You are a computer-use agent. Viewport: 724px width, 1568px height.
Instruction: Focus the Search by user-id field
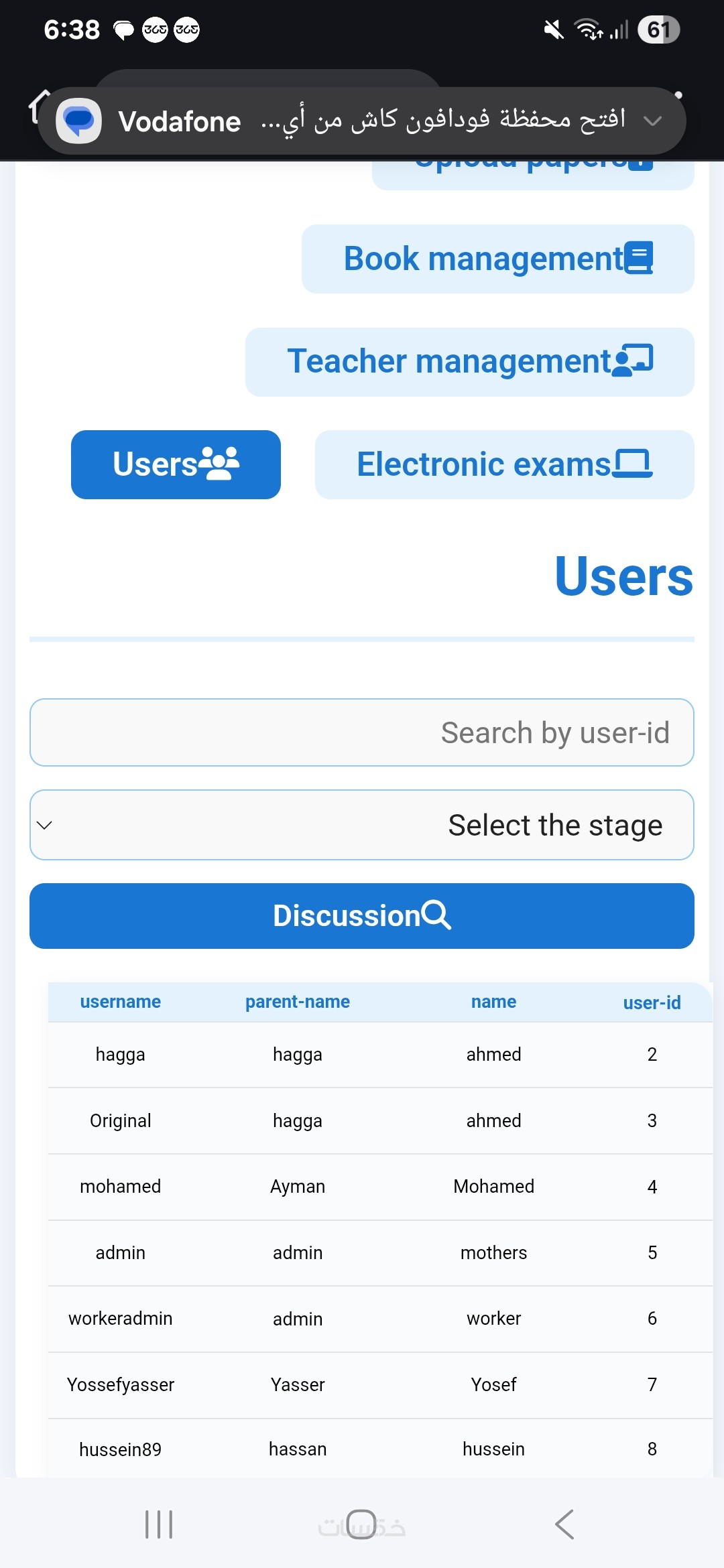point(362,732)
